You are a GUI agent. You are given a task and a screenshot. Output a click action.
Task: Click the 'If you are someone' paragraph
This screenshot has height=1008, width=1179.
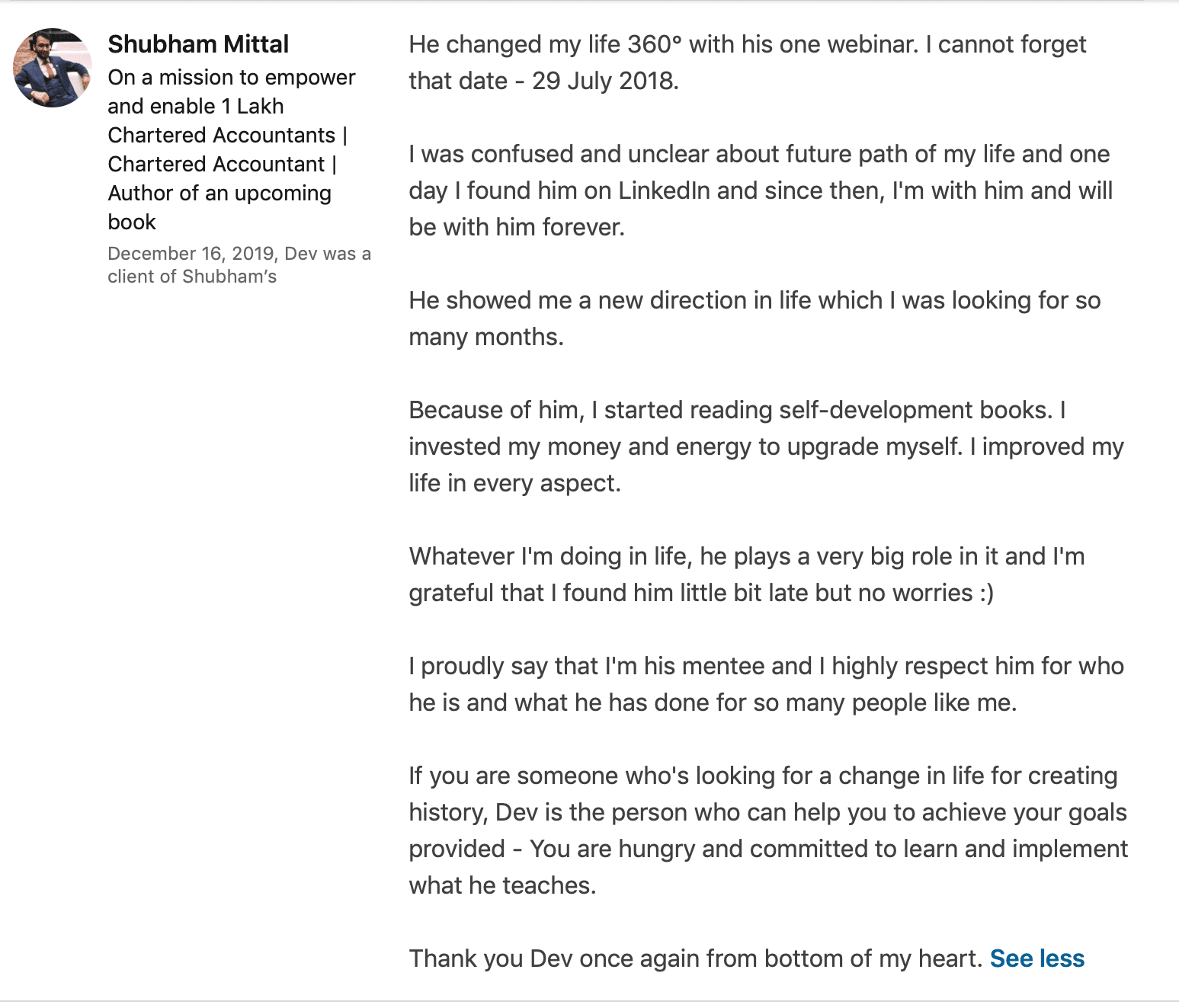tap(768, 830)
